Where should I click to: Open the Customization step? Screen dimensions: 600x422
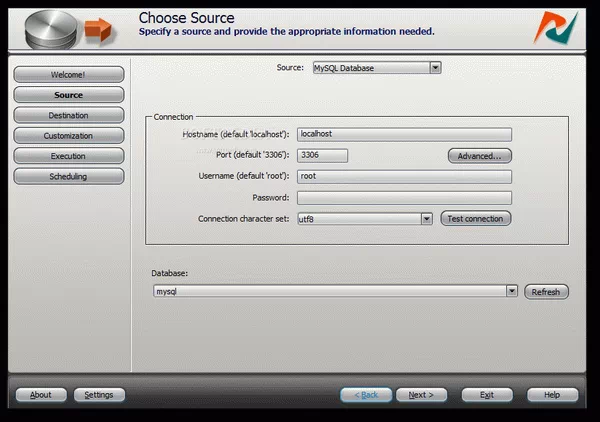(x=69, y=135)
